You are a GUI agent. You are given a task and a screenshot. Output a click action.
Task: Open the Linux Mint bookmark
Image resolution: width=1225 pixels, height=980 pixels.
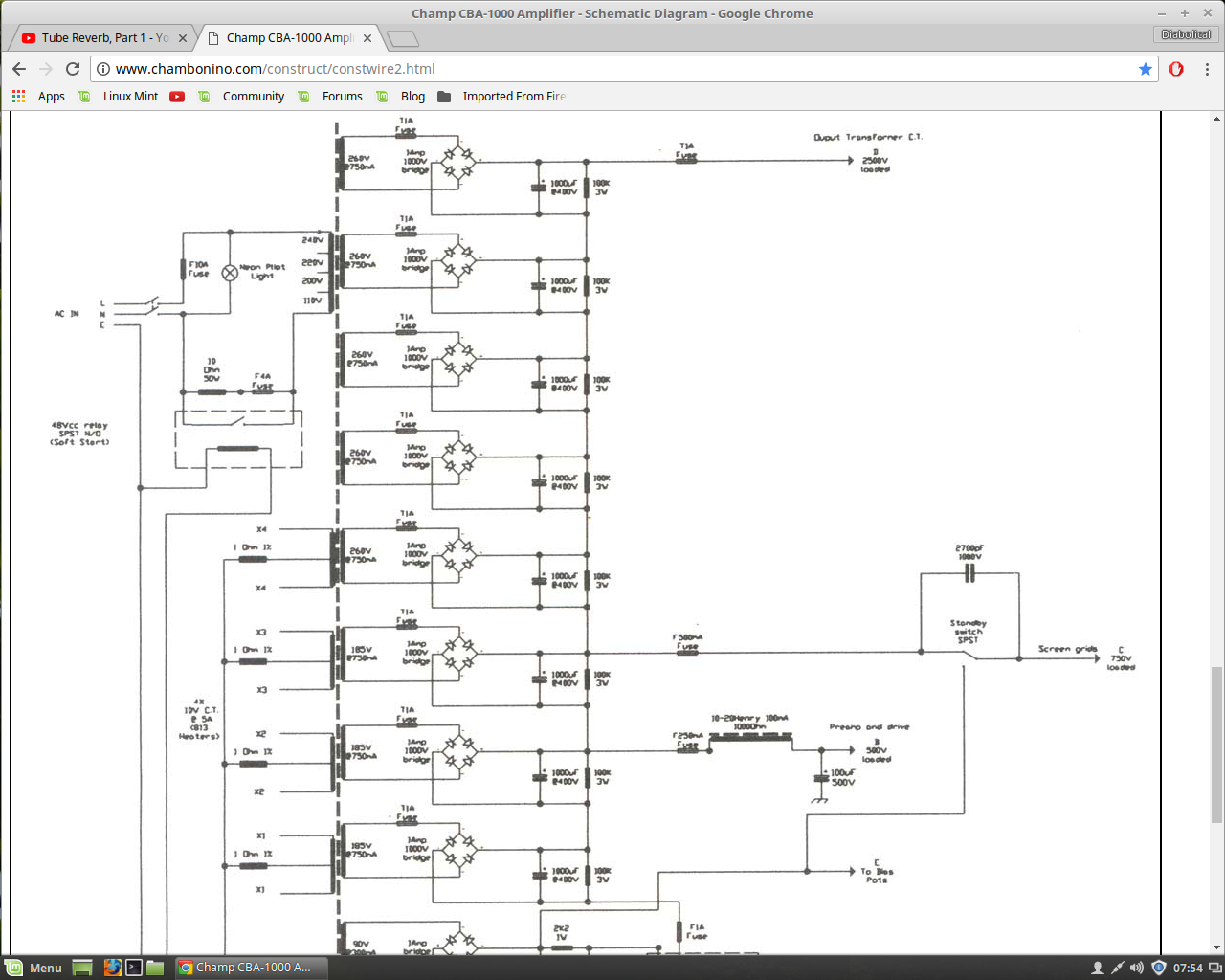click(x=119, y=97)
